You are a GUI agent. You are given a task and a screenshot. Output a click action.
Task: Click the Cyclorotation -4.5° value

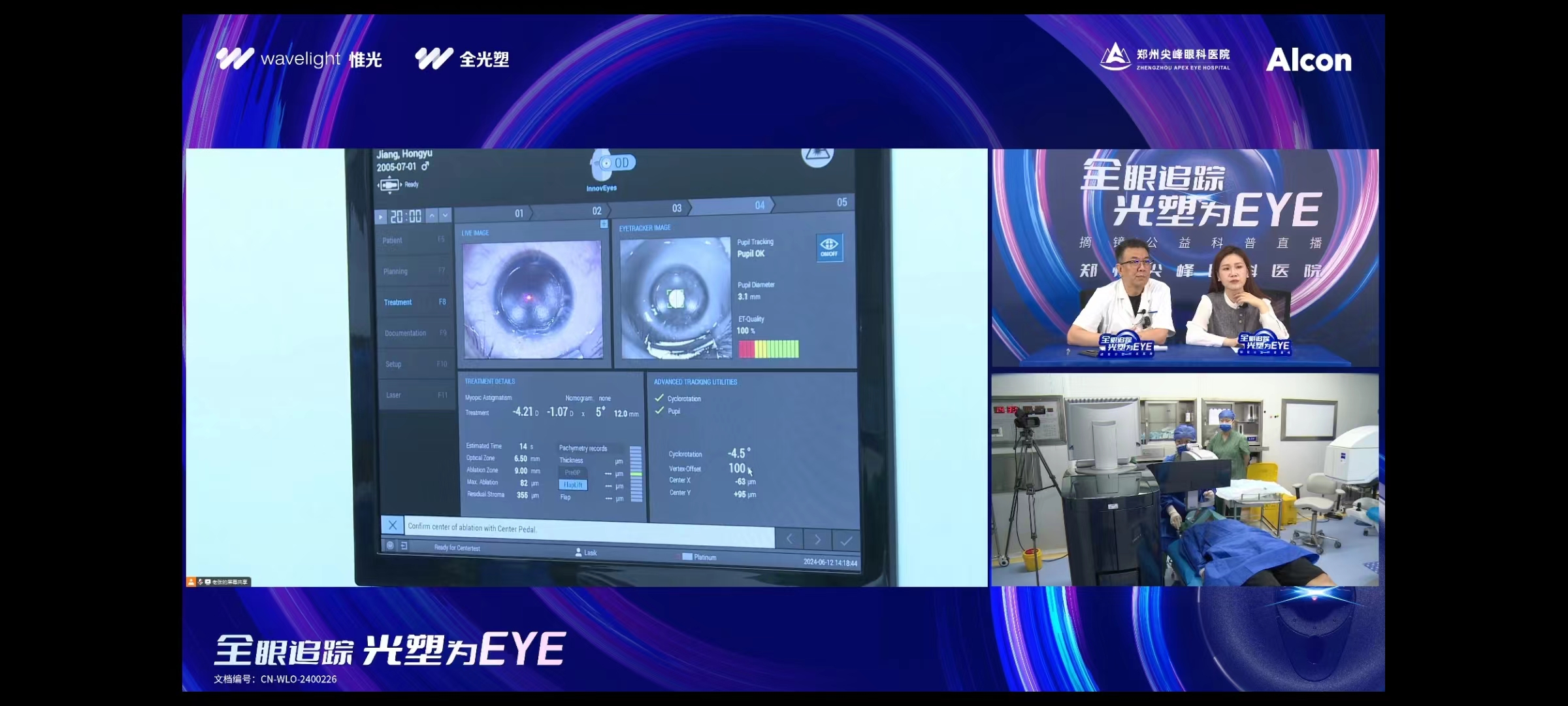[739, 453]
